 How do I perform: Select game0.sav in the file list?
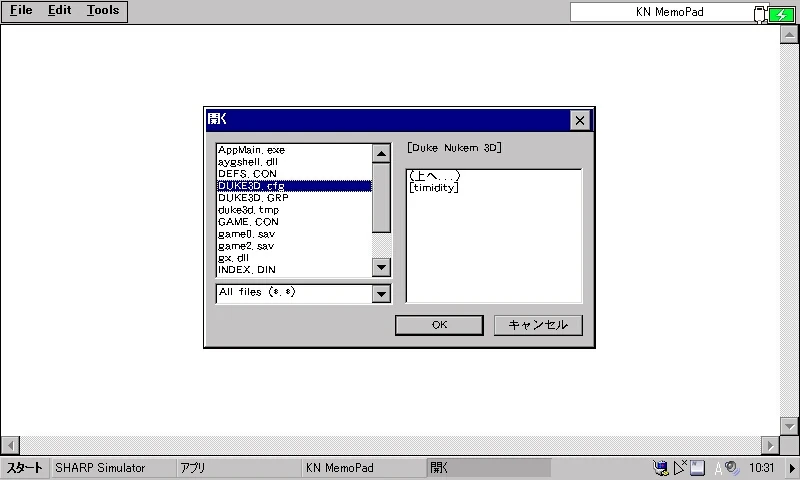pos(294,234)
